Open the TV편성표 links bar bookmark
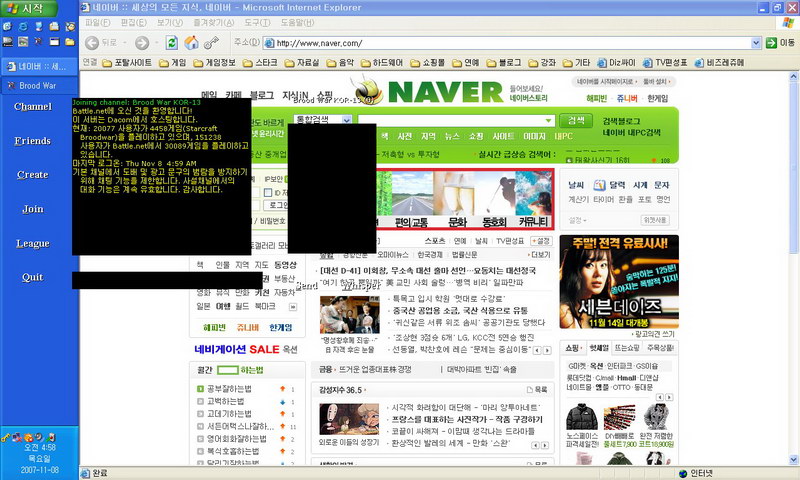 (x=665, y=63)
